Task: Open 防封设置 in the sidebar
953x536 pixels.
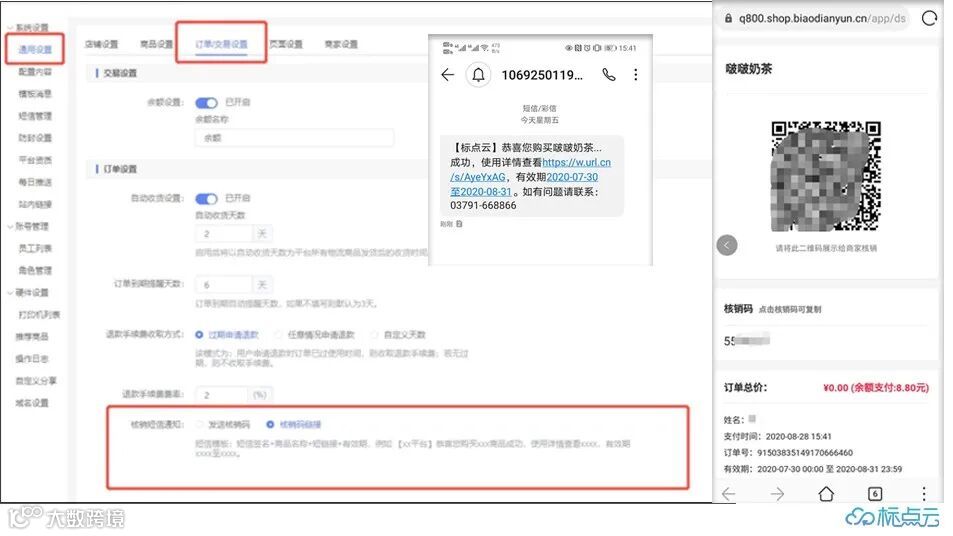Action: pos(35,138)
